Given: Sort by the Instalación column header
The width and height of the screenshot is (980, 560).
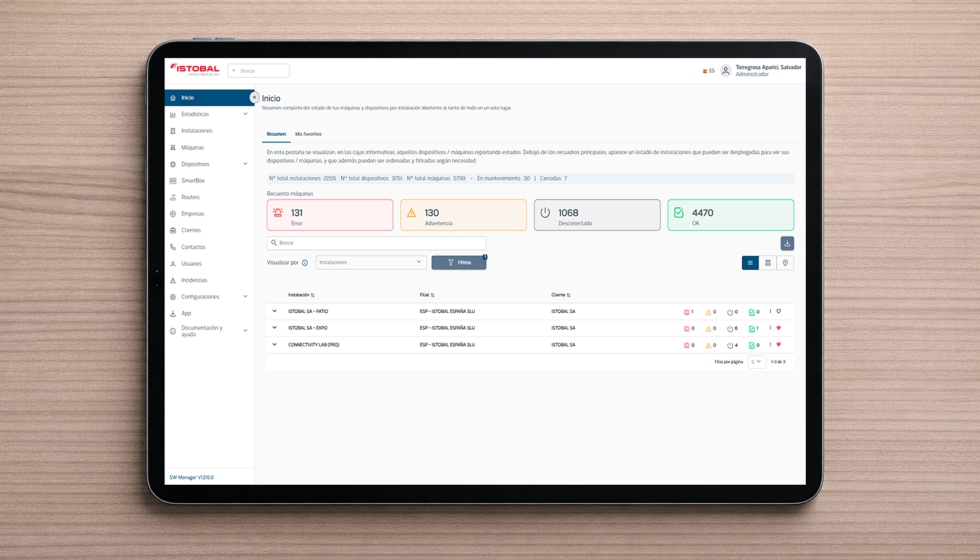Looking at the screenshot, I should point(301,295).
